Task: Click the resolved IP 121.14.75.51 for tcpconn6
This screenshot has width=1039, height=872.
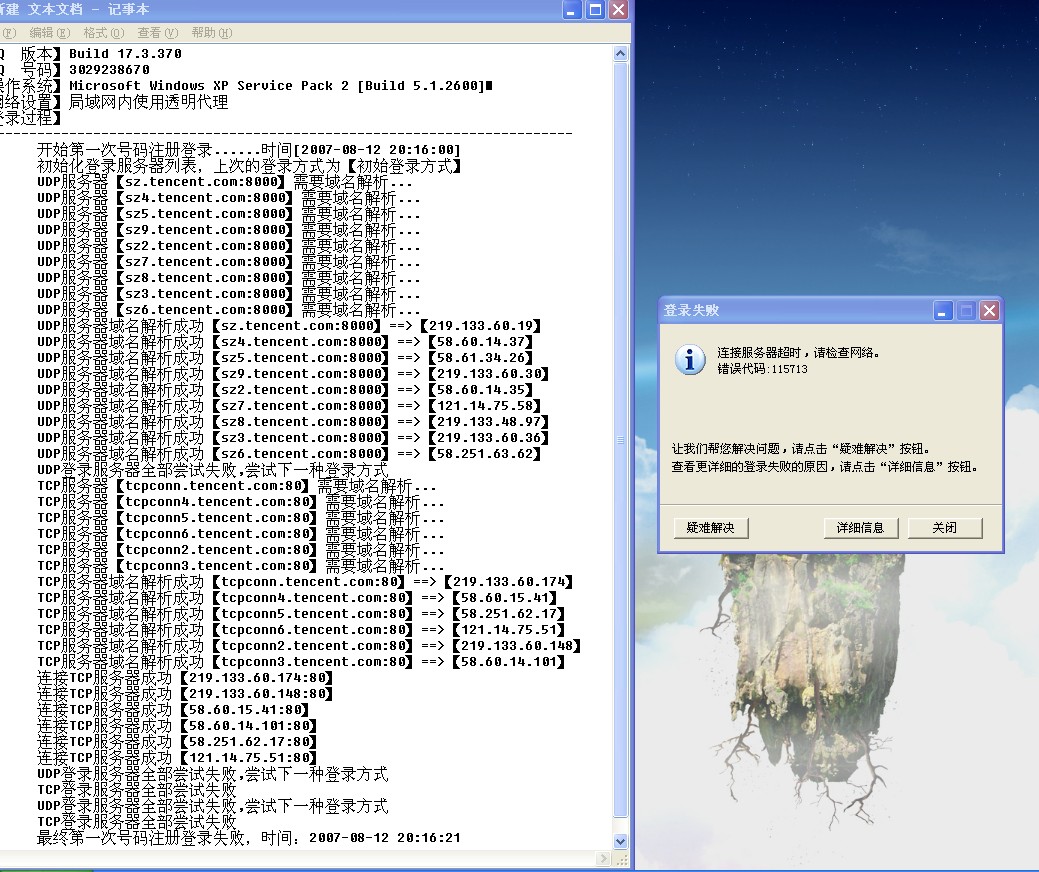Action: (x=509, y=629)
